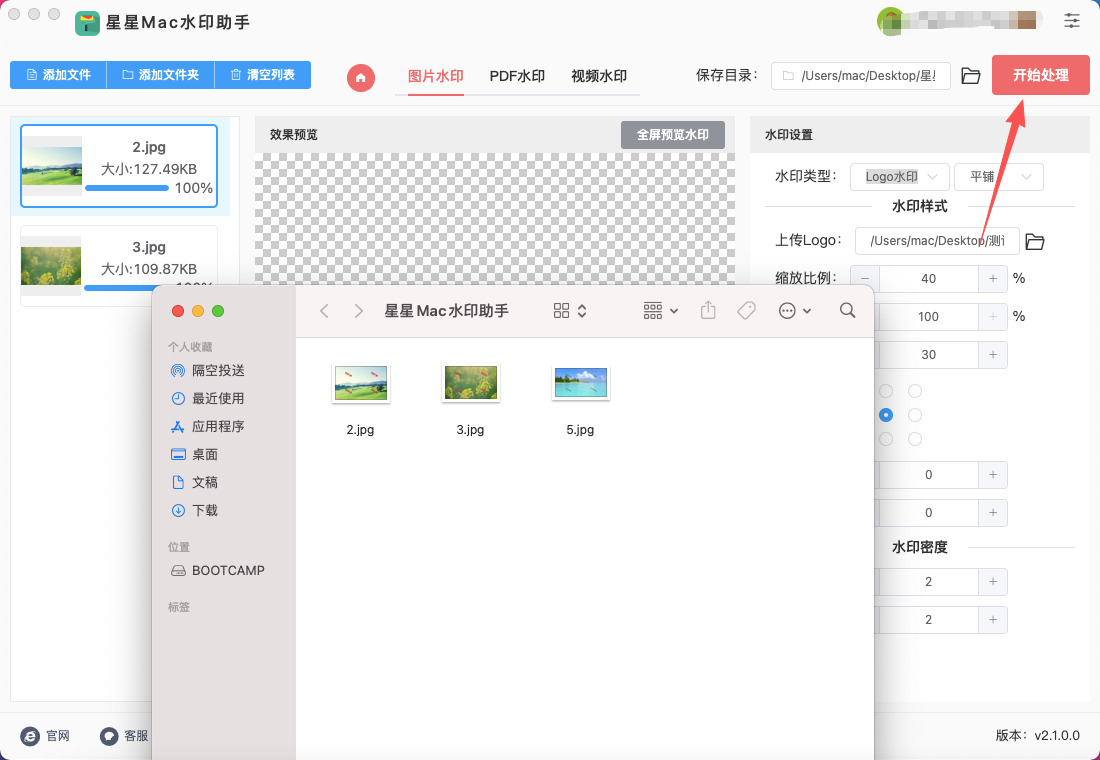1100x760 pixels.
Task: Open the Logo水印 watermark type dropdown
Action: (900, 177)
